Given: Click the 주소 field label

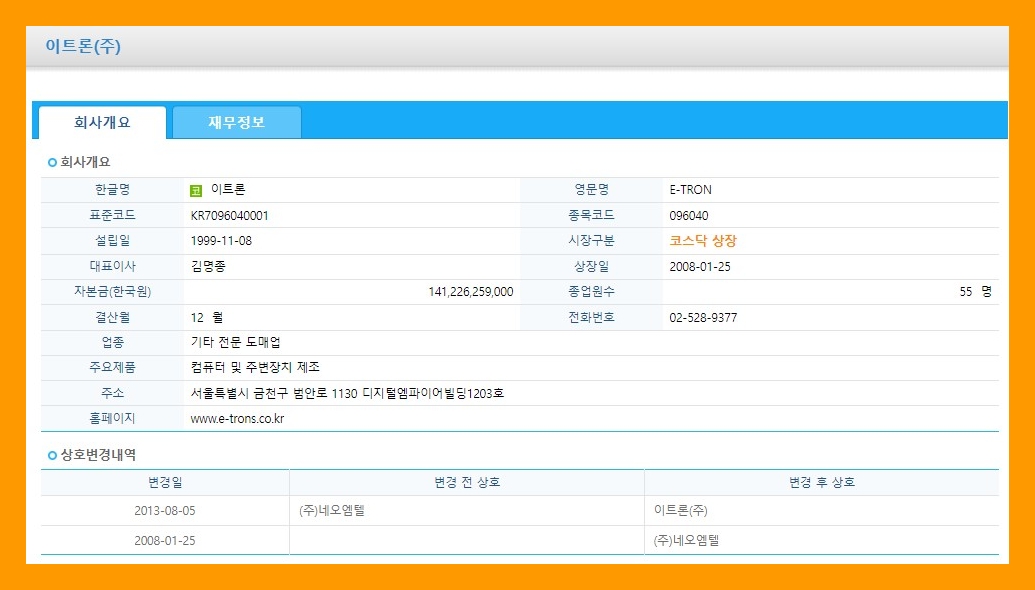Looking at the screenshot, I should (x=113, y=393).
